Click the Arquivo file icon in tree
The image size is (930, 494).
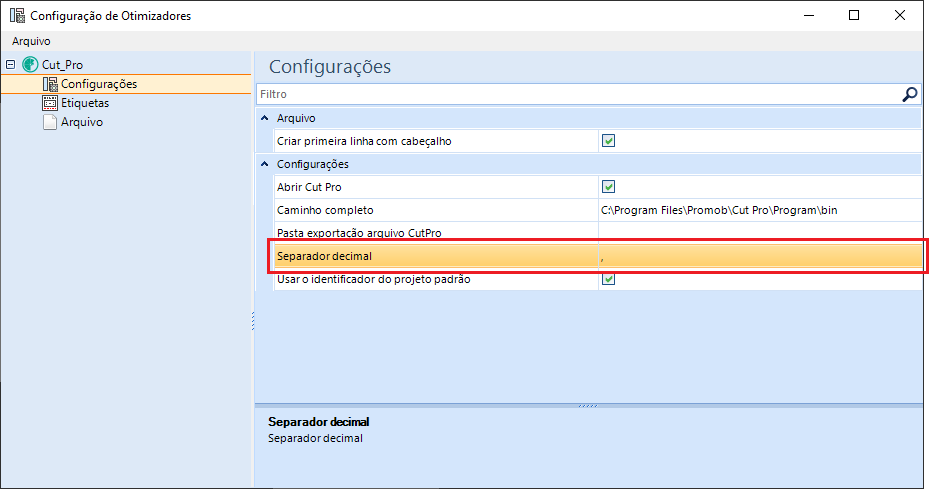tap(50, 122)
